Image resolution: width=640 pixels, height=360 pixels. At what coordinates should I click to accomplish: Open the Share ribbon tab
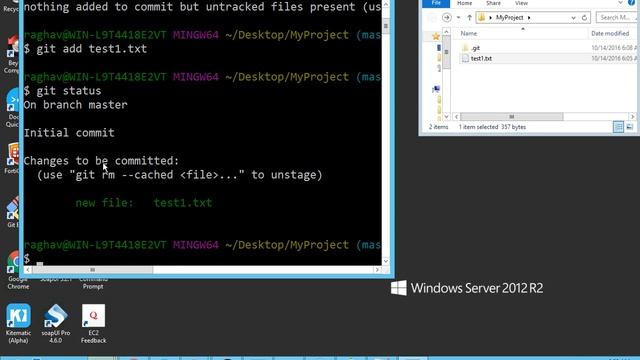[x=493, y=3]
